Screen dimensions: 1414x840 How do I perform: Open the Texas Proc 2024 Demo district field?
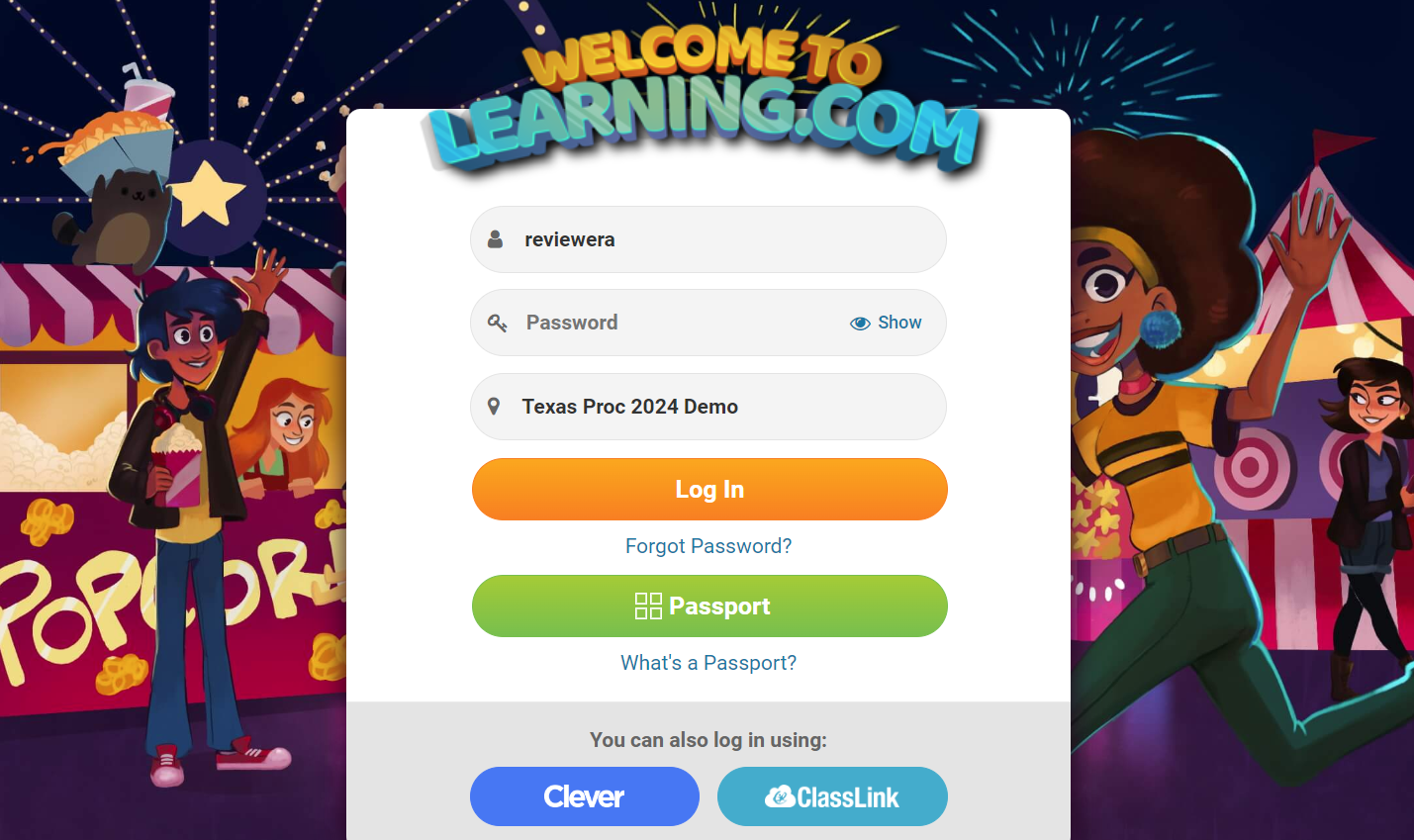click(708, 407)
